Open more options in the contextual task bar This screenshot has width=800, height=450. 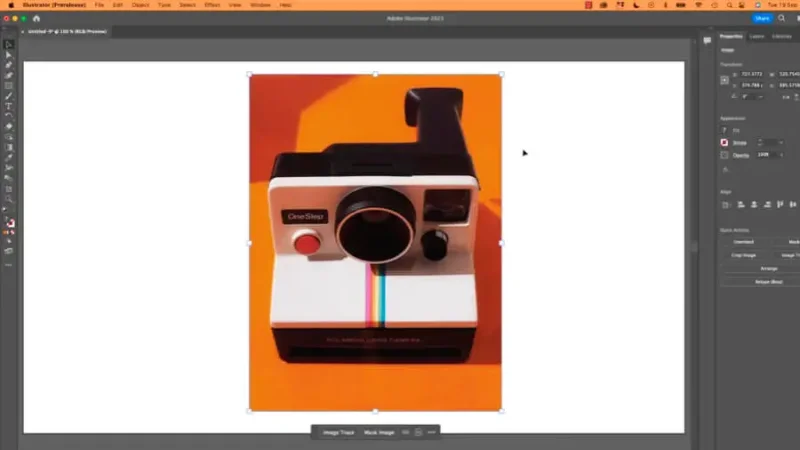click(x=432, y=432)
